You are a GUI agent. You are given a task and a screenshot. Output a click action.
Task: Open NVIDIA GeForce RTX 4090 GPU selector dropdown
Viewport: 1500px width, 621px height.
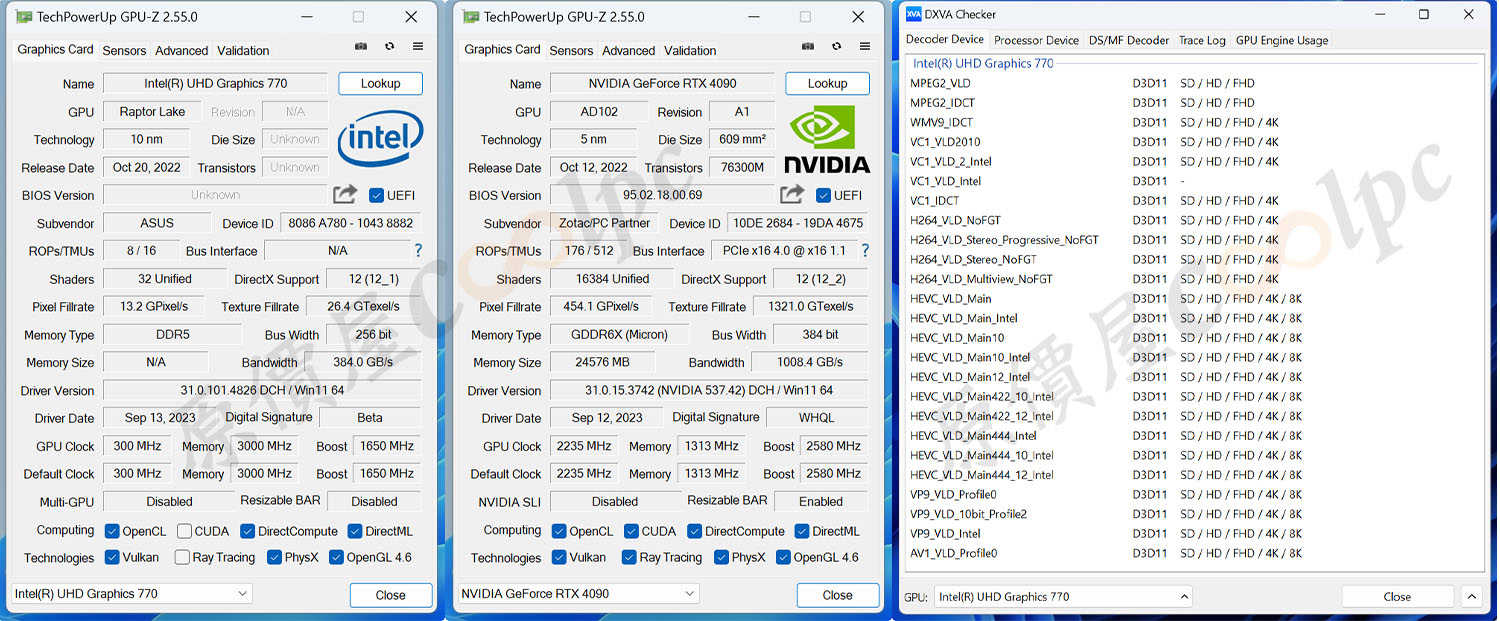click(x=578, y=594)
